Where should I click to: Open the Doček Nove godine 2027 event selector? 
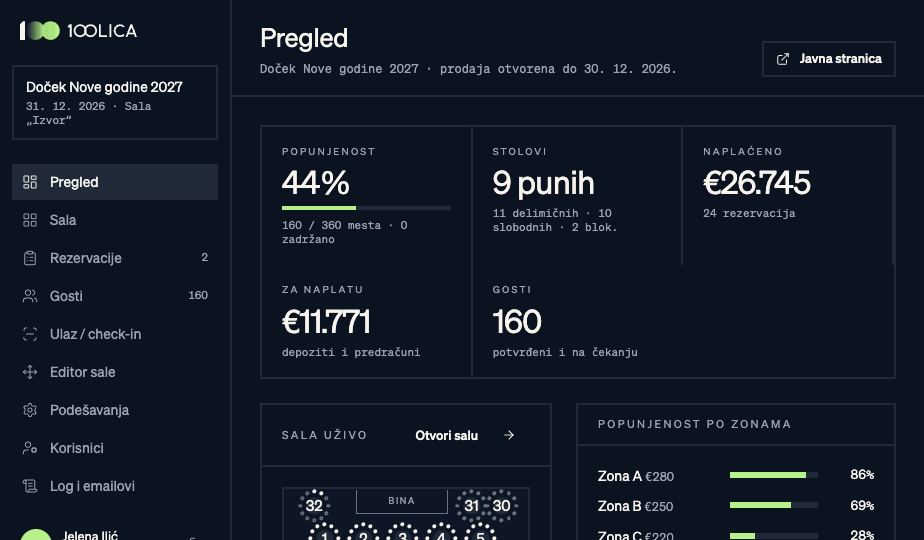pos(115,103)
